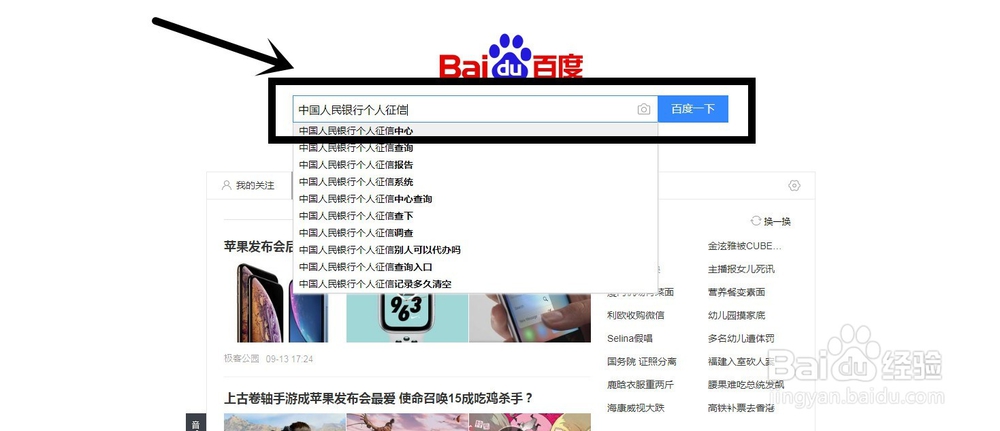Choose suggestion ending in 记录多久清空
Screen dimensions: 1000x431
[475, 284]
